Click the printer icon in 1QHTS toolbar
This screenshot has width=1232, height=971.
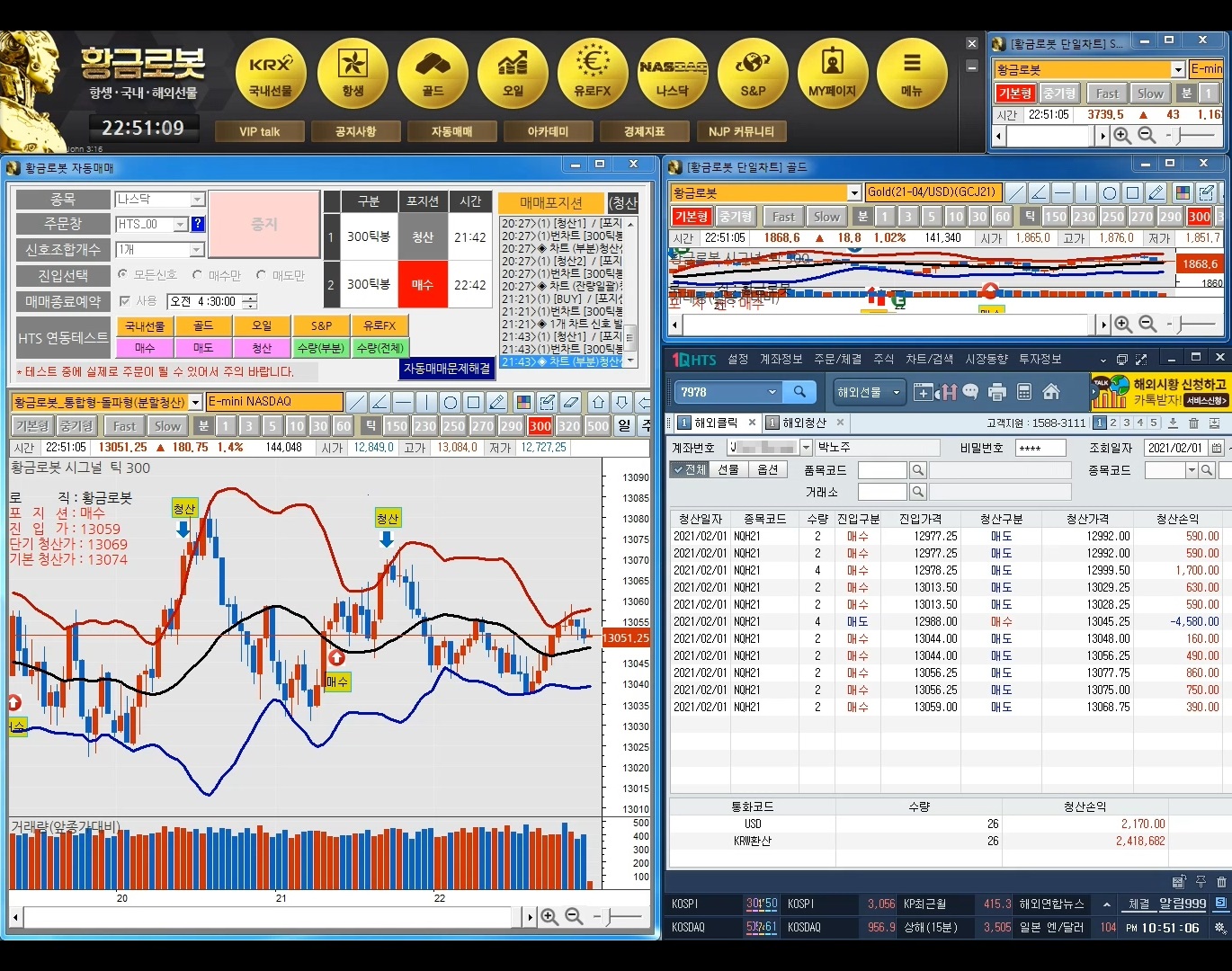996,392
